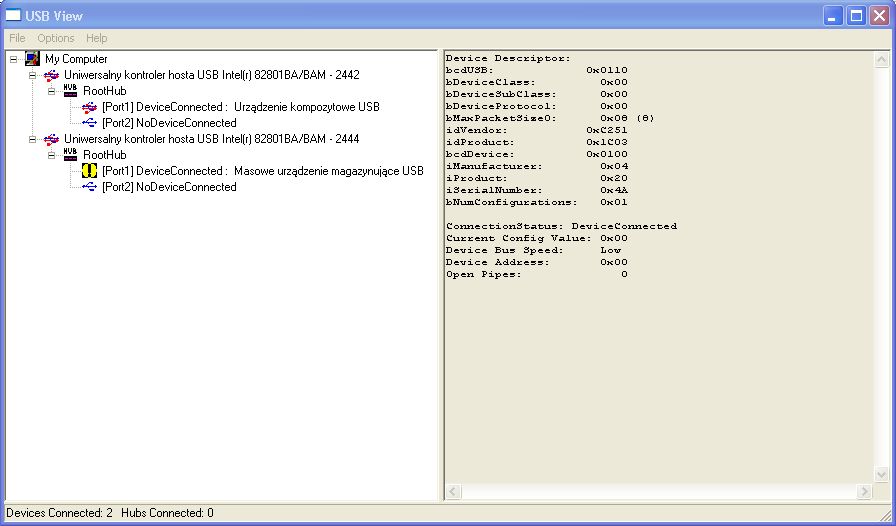Click the Device Bus Speed Low line
896x526 pixels.
(533, 250)
